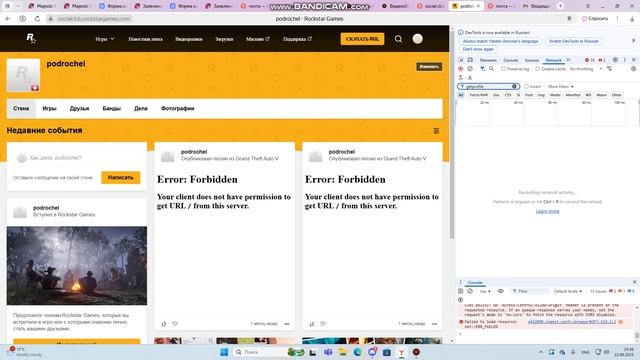Viewport: 640px width, 360px height.
Task: Open recent events filter settings icon
Action: point(436,131)
